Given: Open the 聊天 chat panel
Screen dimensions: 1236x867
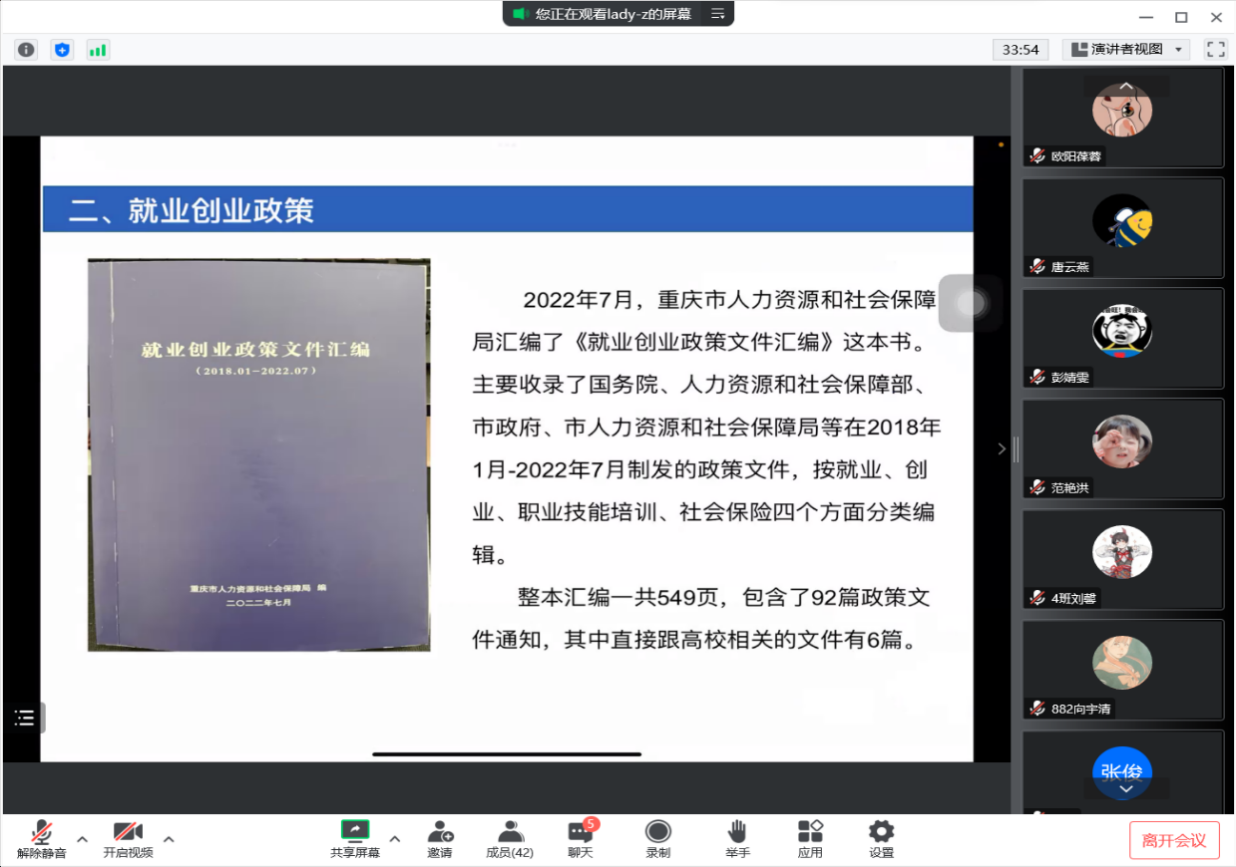Looking at the screenshot, I should pos(581,838).
